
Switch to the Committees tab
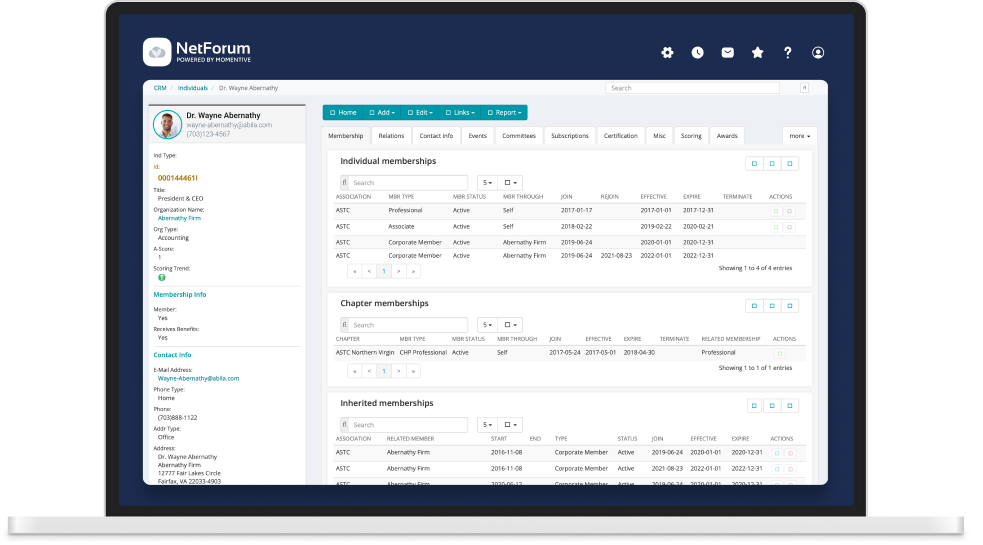click(518, 135)
